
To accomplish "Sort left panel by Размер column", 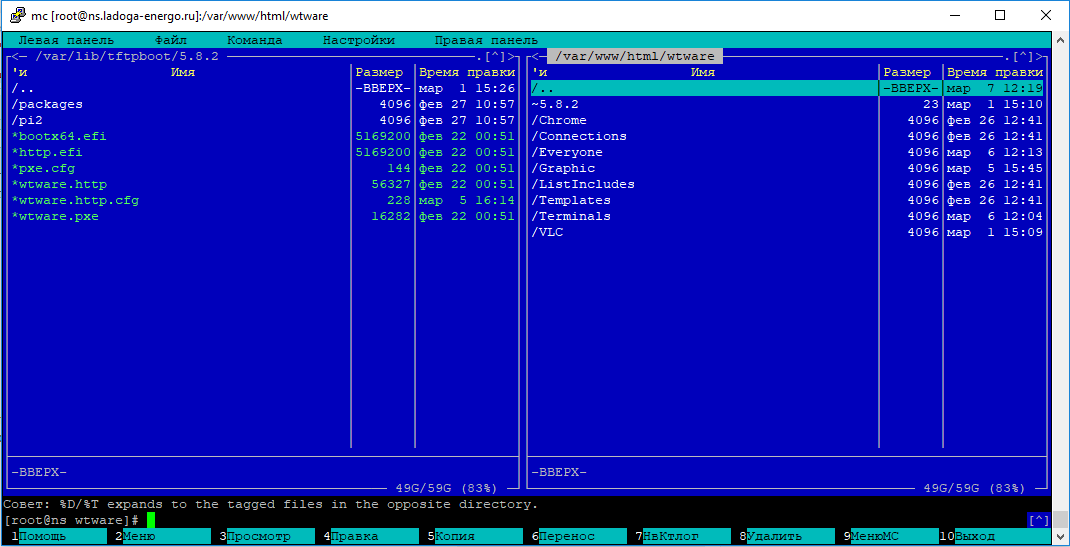I will [x=379, y=72].
